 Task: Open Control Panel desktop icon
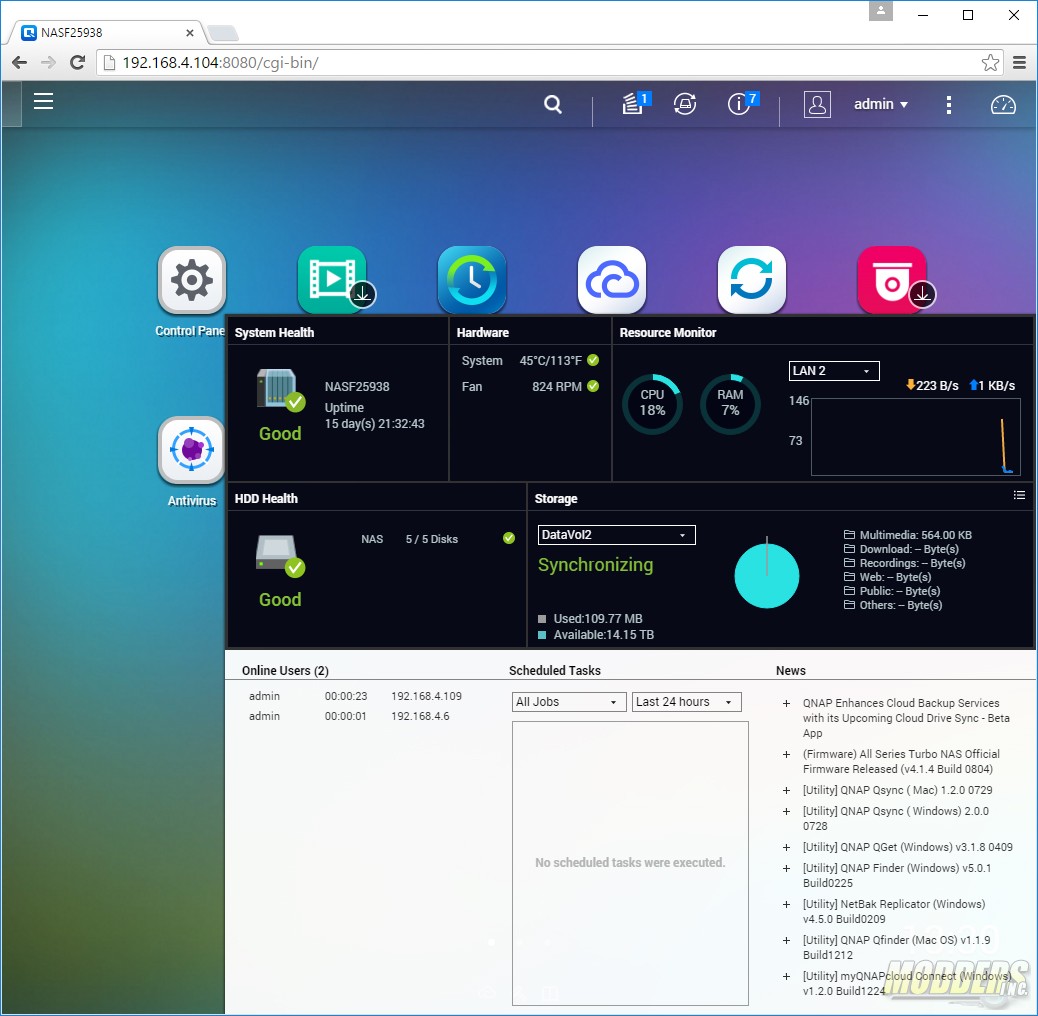192,280
